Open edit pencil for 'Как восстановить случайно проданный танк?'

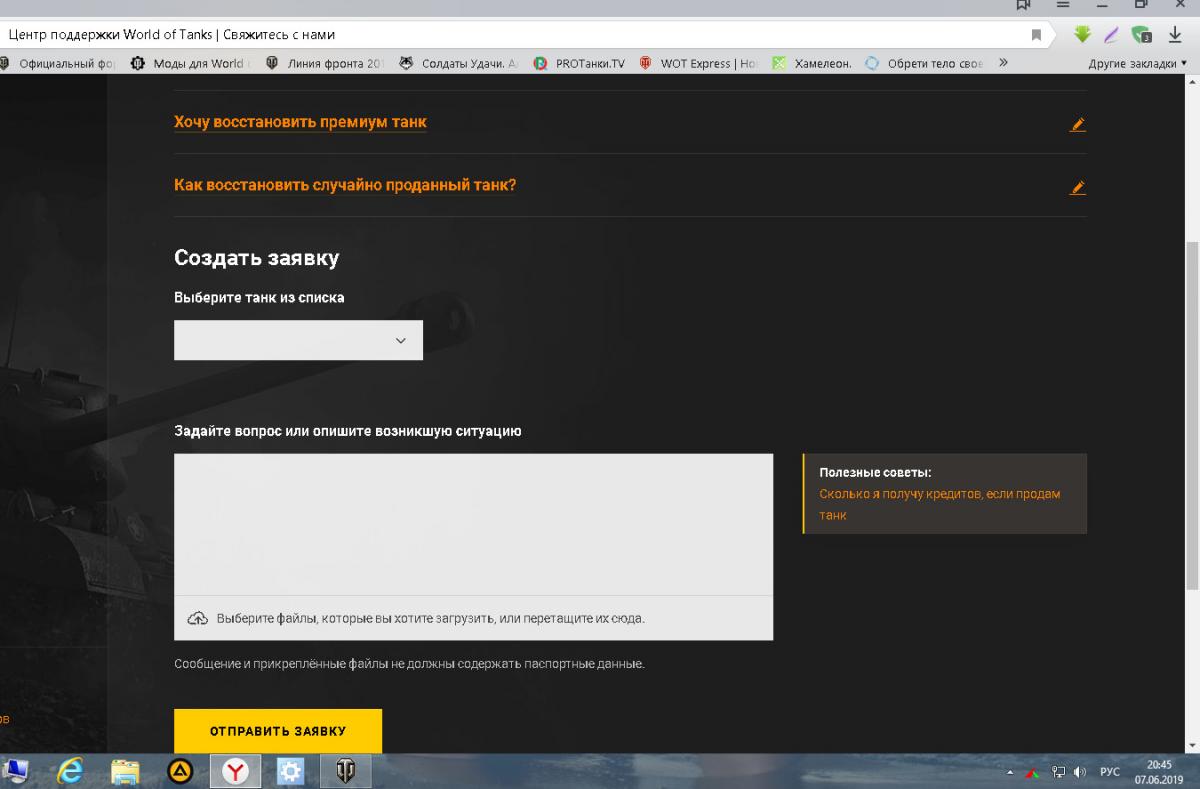[x=1077, y=187]
